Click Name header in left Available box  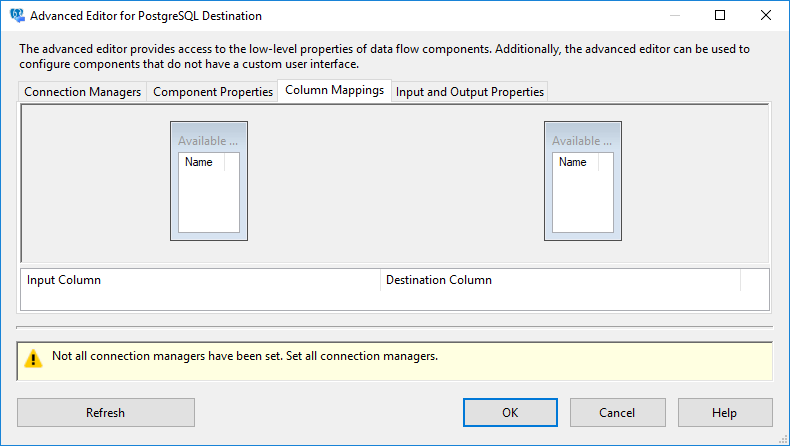(x=202, y=162)
